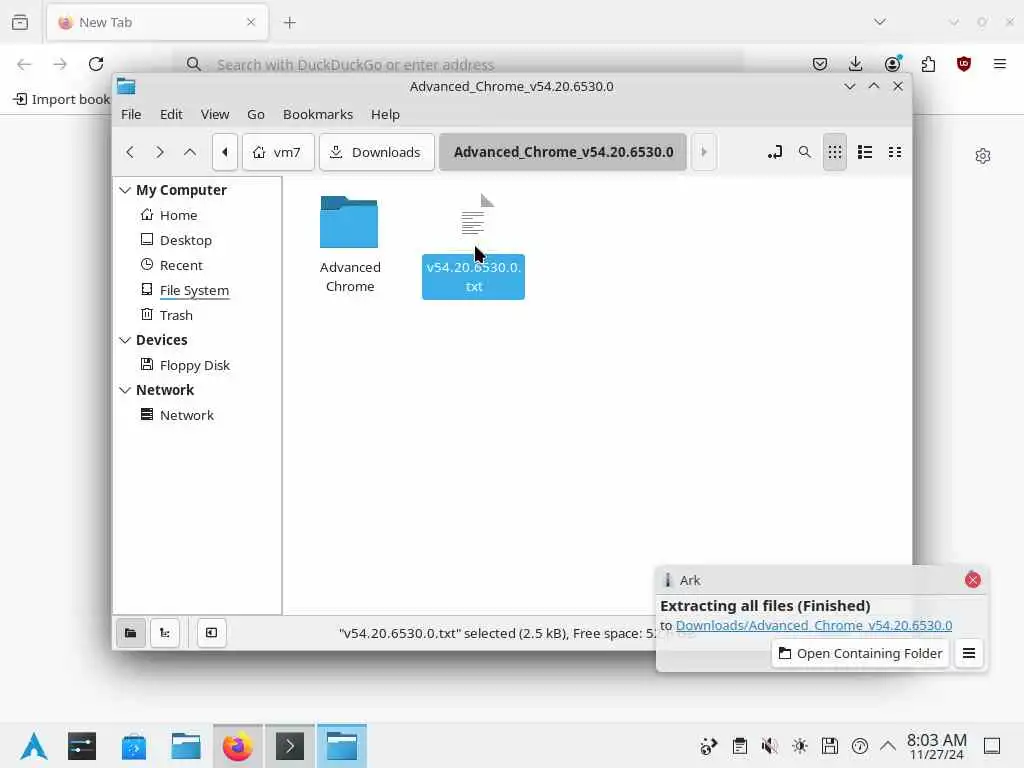This screenshot has width=1024, height=768.
Task: Open the Go menu
Action: 255,114
